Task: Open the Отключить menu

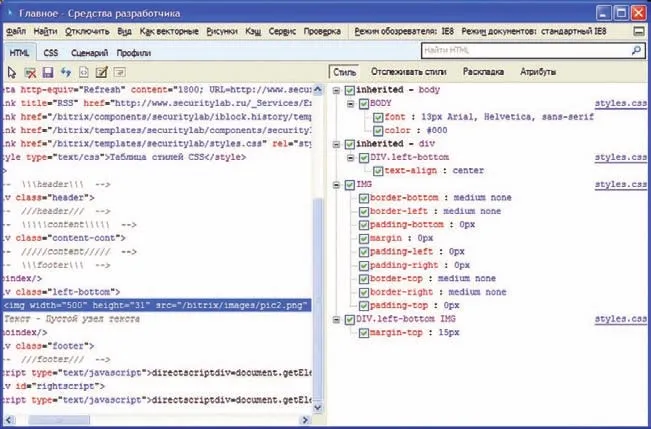Action: (87, 32)
